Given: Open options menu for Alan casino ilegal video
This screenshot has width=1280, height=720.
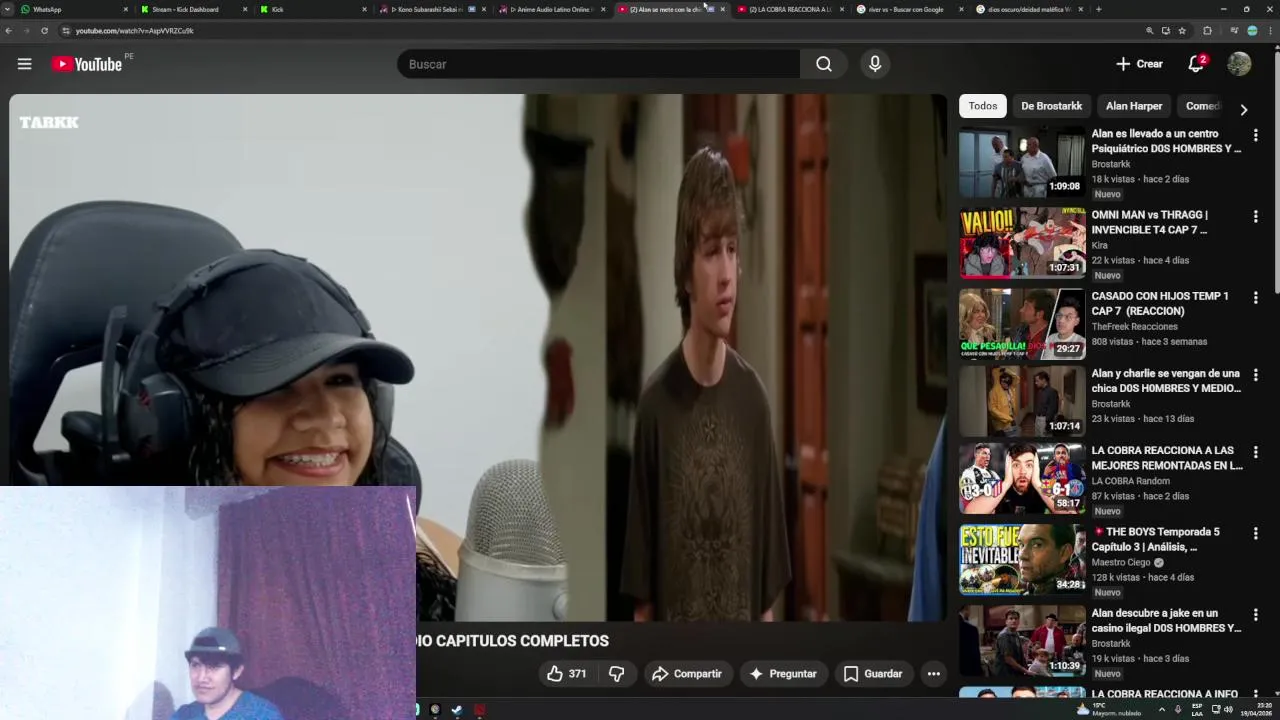Looking at the screenshot, I should pyautogui.click(x=1255, y=615).
